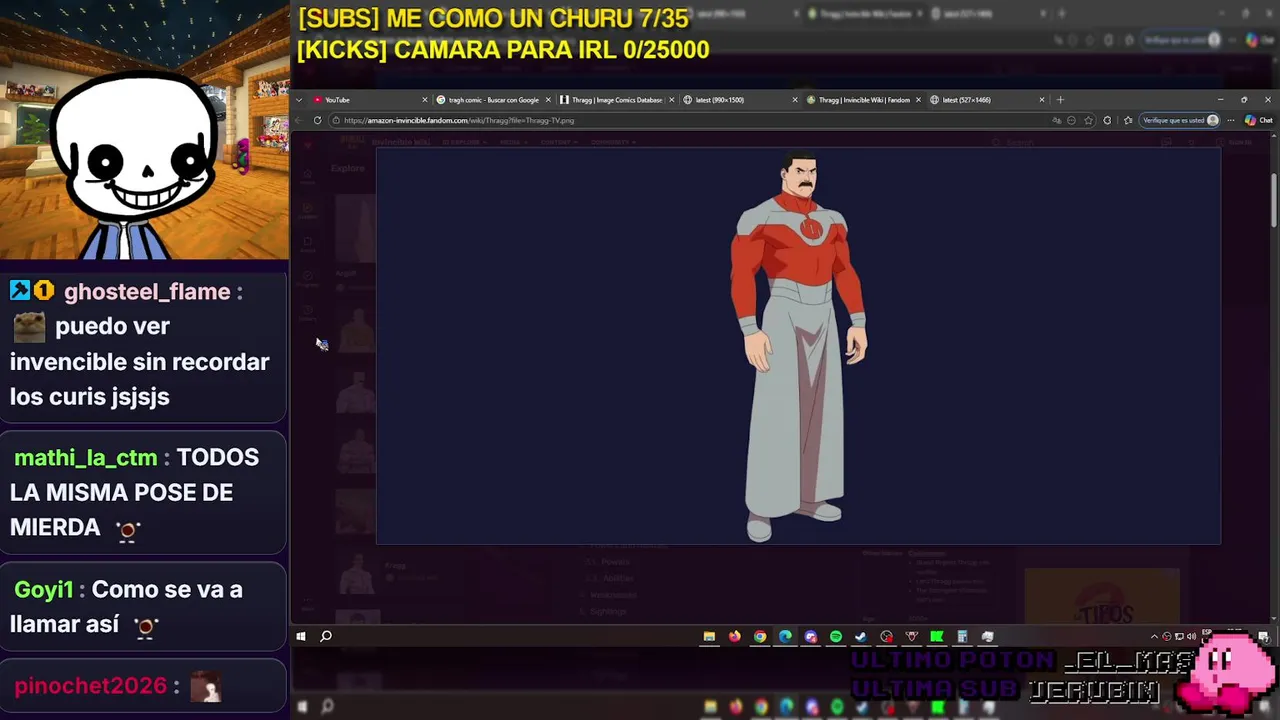
Task: Open the volume control in system tray
Action: [1191, 636]
